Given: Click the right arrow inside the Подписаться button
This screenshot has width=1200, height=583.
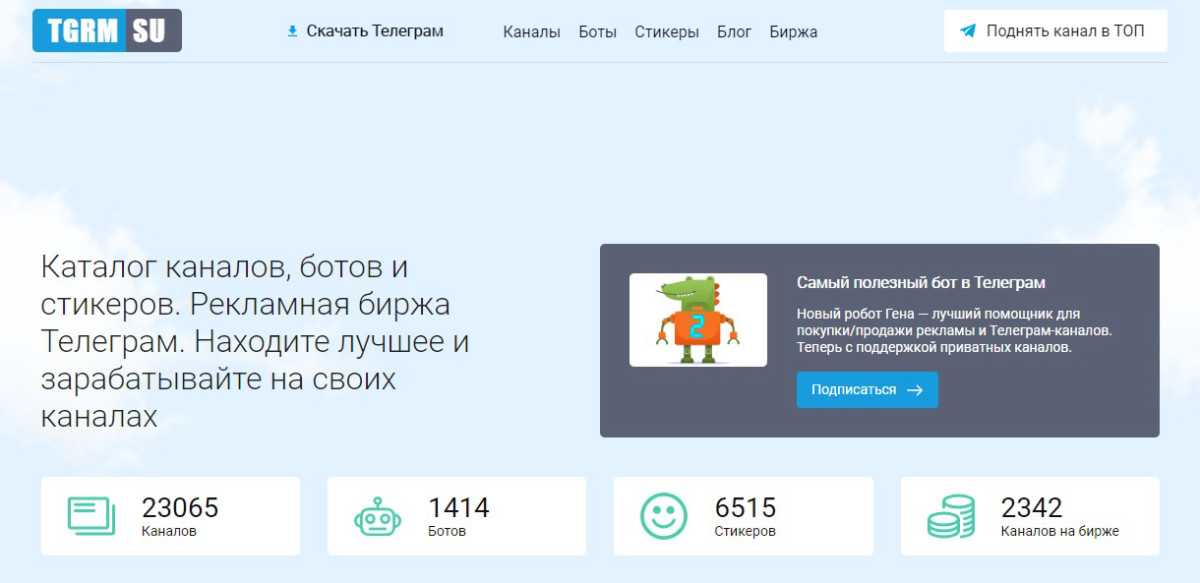Looking at the screenshot, I should pos(914,390).
